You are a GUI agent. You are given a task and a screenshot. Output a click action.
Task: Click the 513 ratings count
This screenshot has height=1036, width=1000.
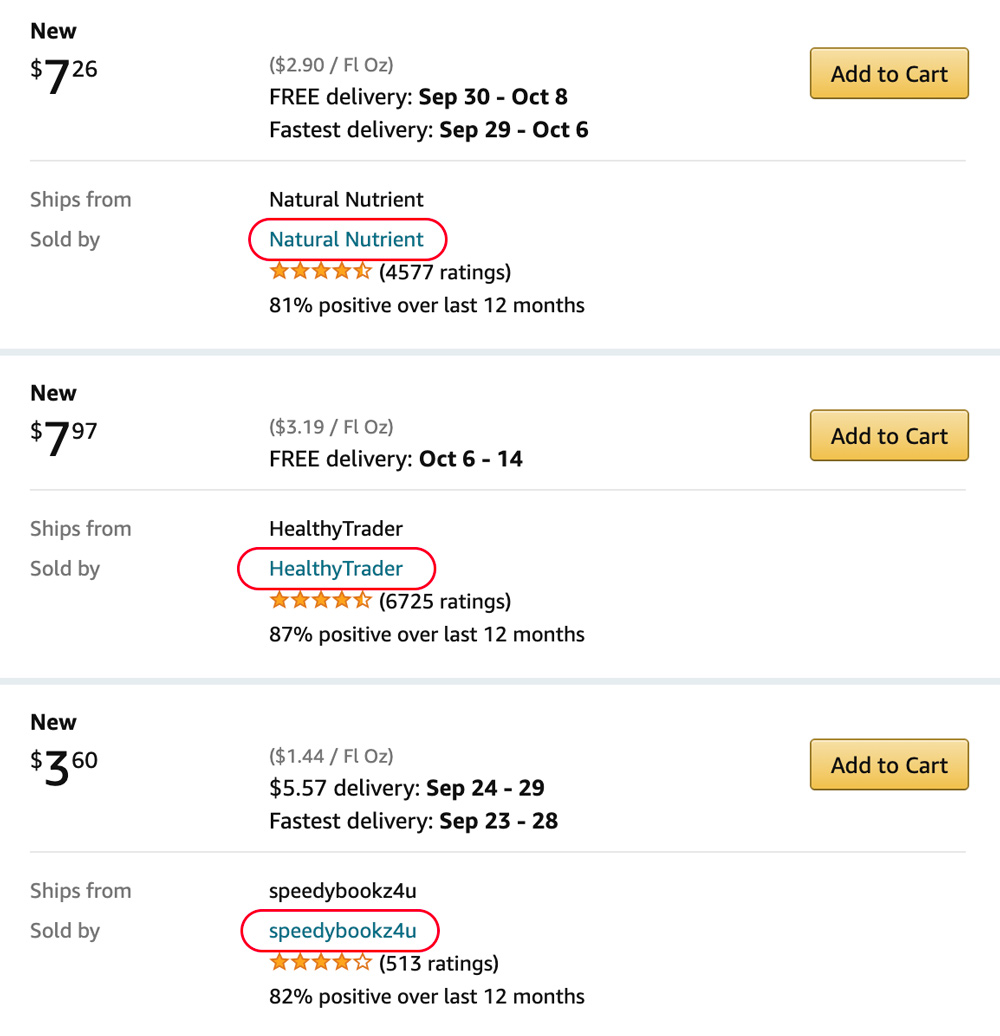click(439, 964)
